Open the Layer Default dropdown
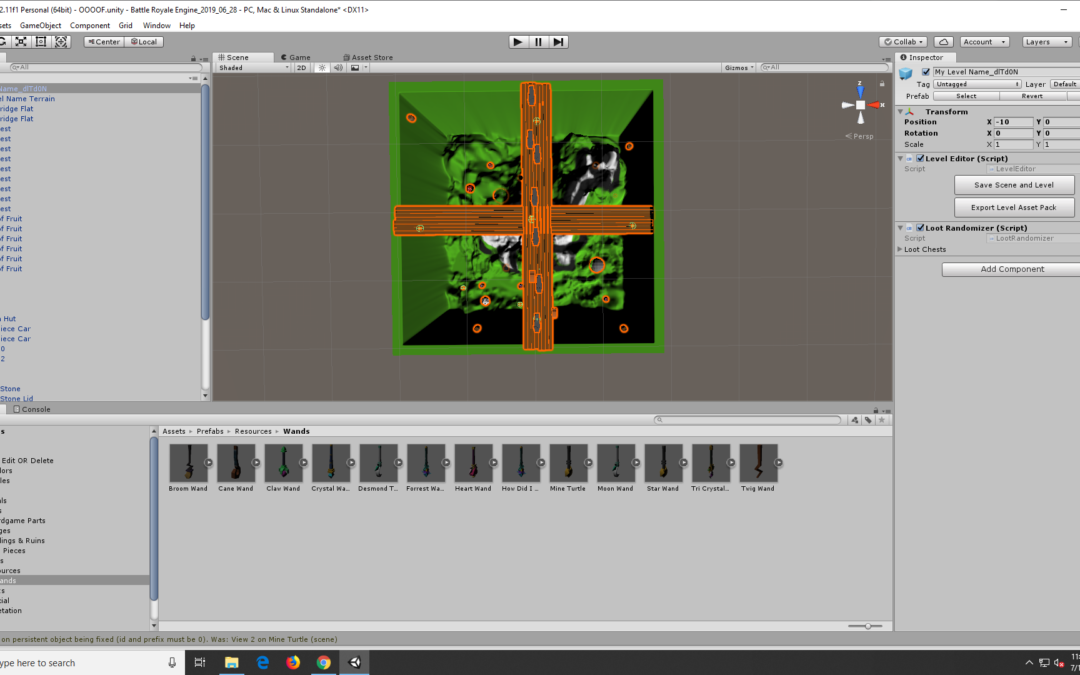Viewport: 1080px width, 675px height. (1064, 84)
